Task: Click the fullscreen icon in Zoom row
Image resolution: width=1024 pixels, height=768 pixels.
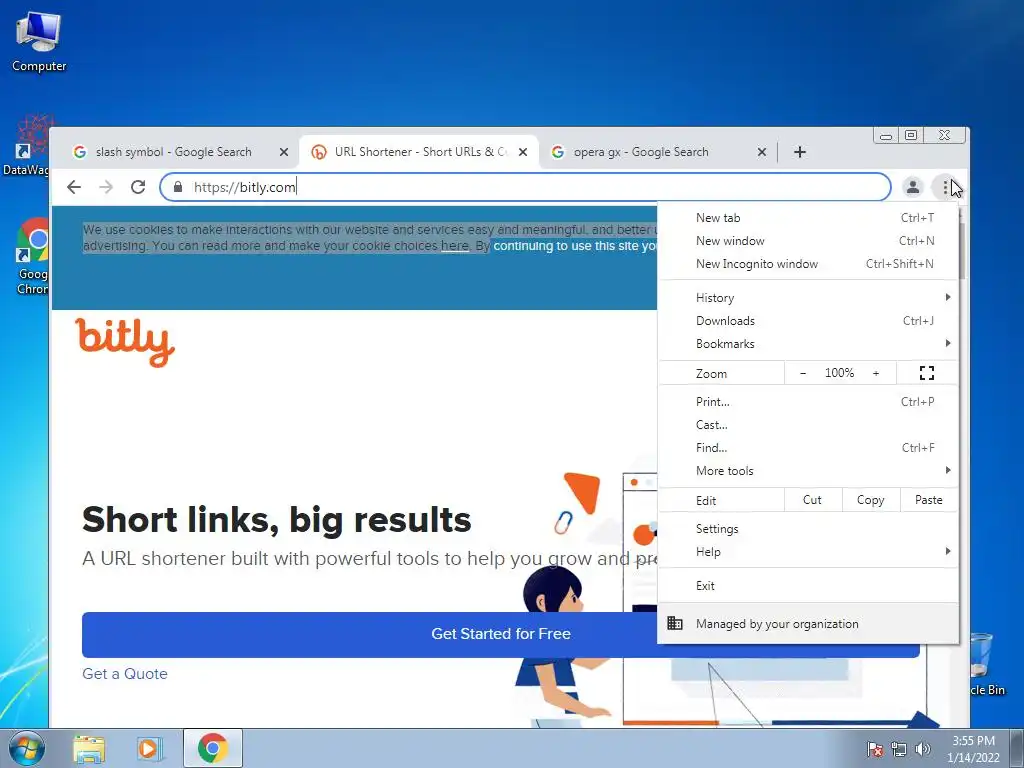Action: 927,373
